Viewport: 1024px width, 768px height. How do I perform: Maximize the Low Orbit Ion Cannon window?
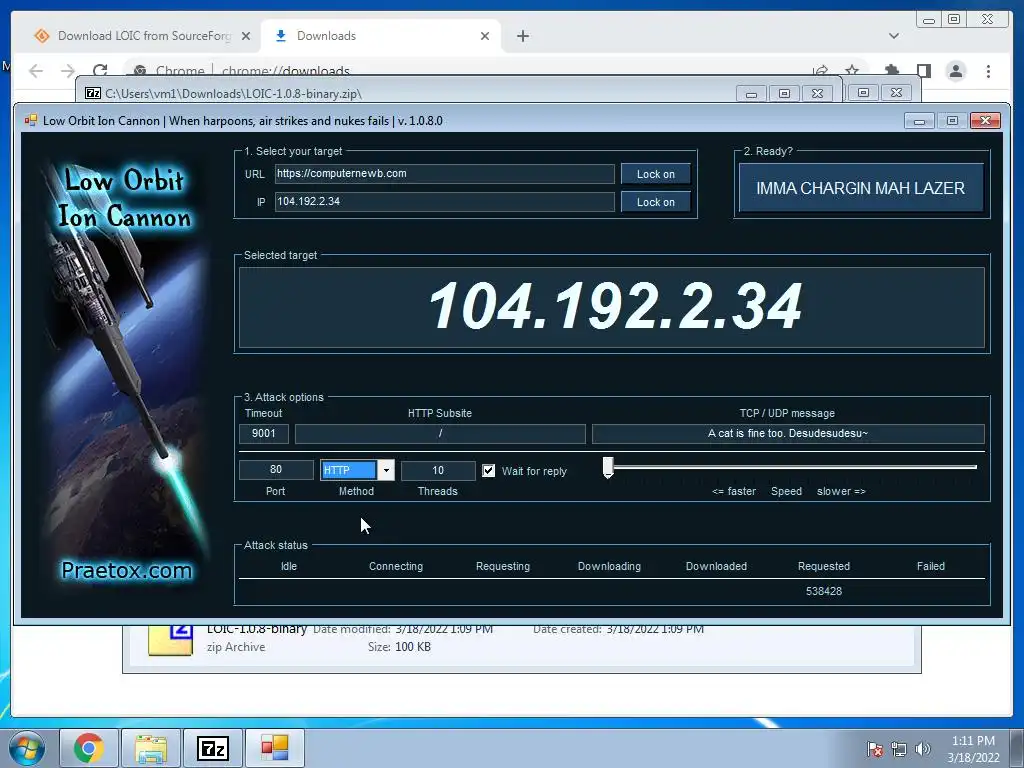point(952,121)
